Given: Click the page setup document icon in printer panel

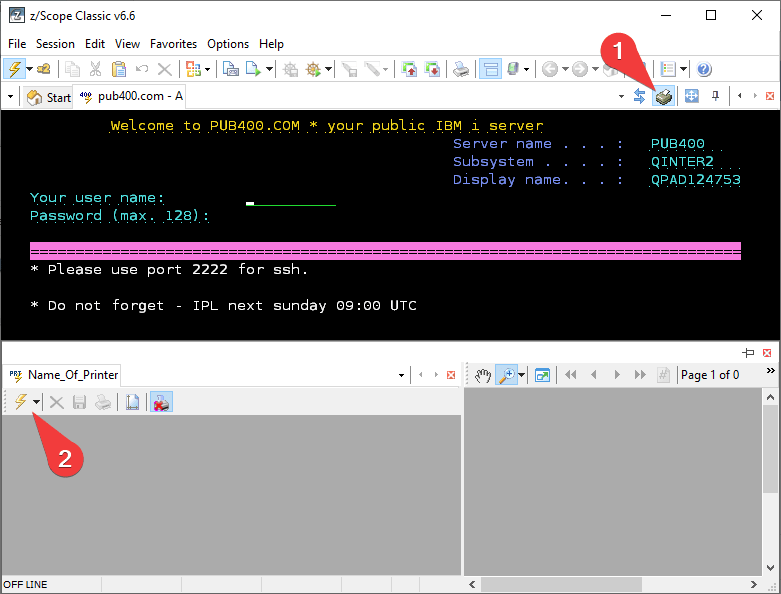Looking at the screenshot, I should [132, 402].
